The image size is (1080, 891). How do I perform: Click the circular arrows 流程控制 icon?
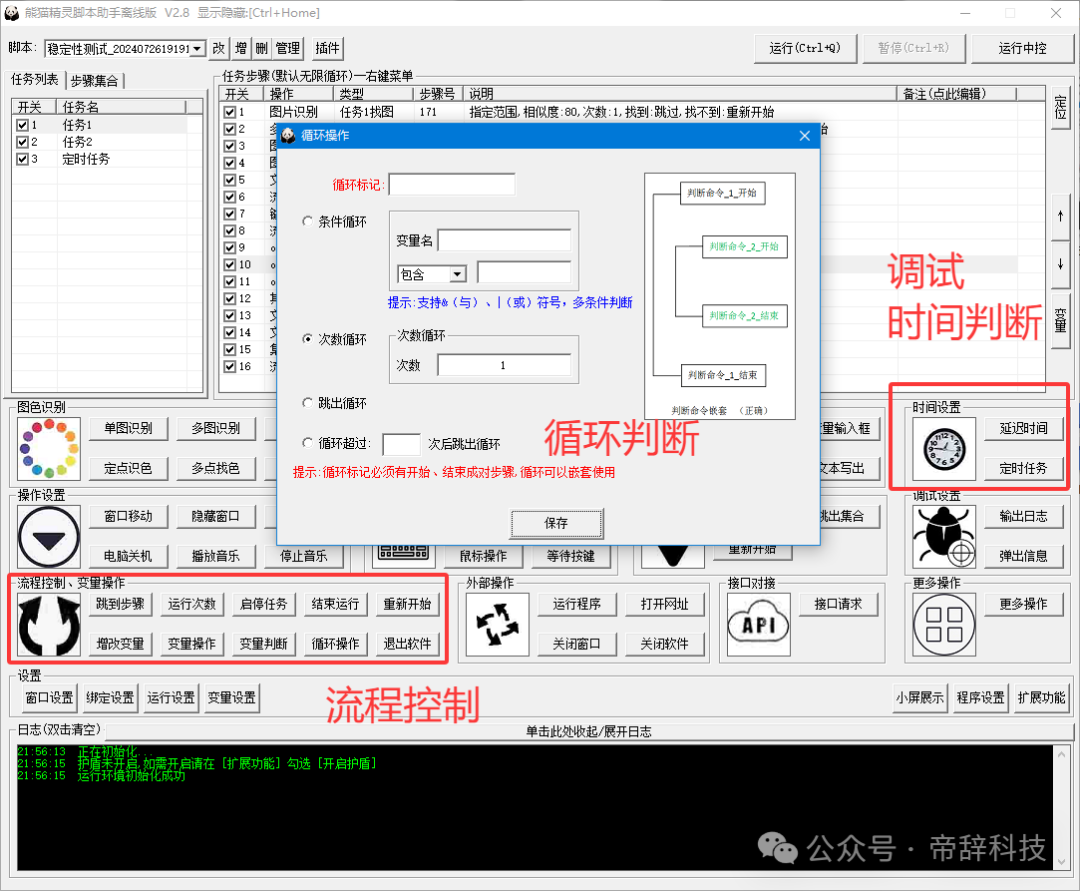[49, 624]
